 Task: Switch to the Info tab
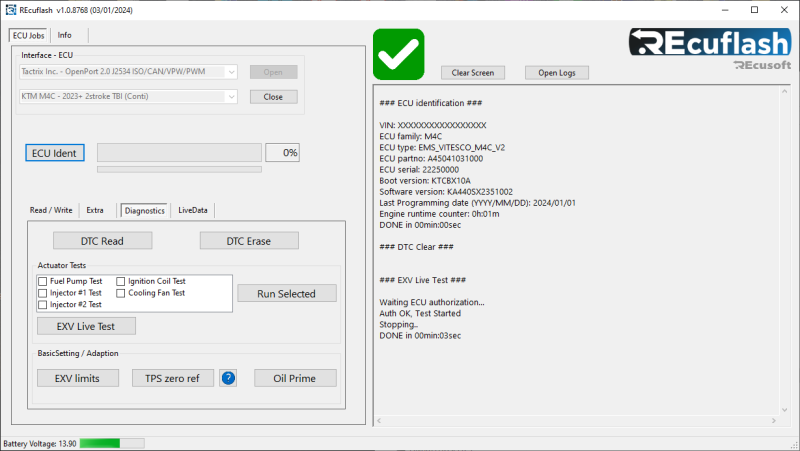64,35
